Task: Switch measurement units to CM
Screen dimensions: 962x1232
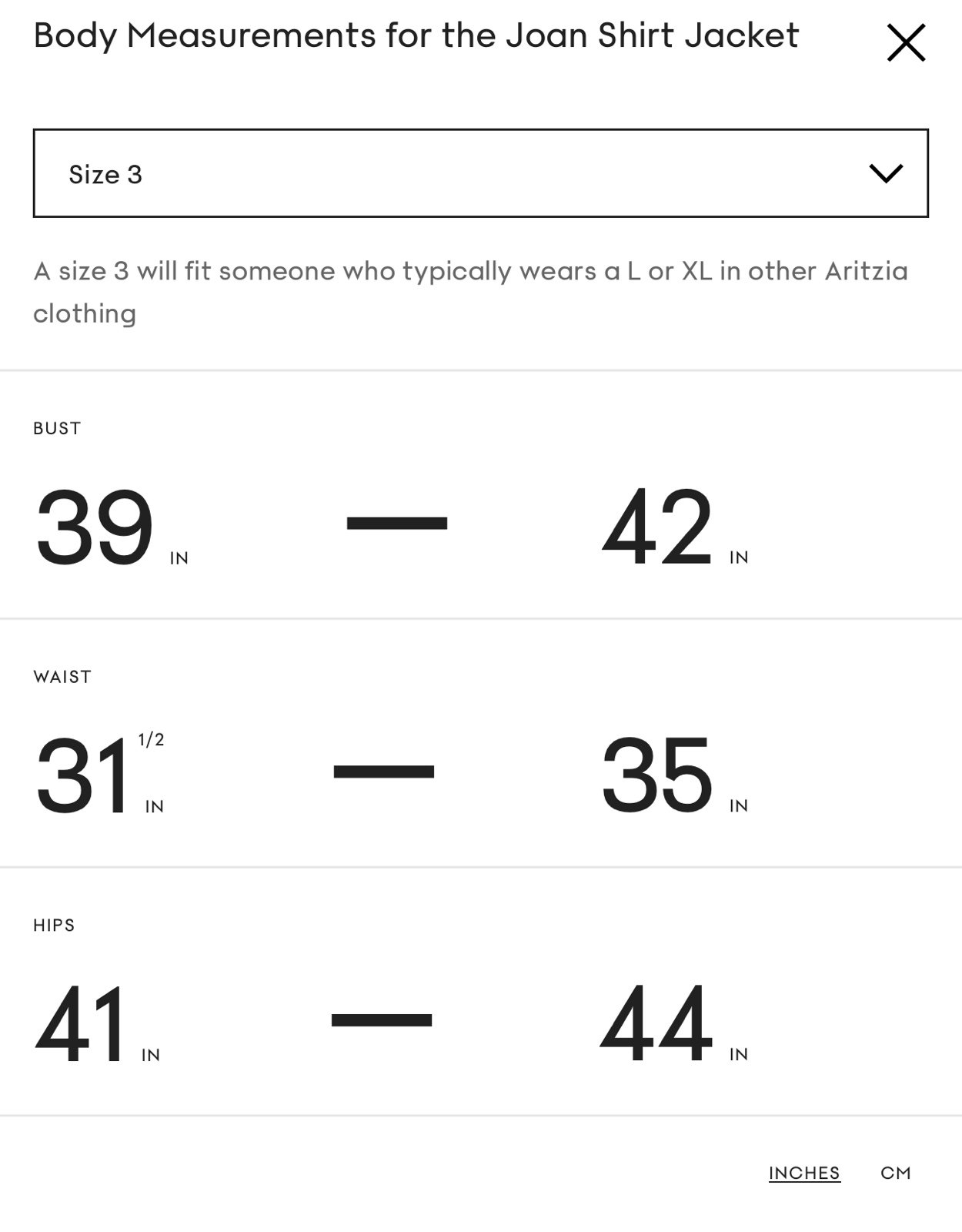Action: point(895,1173)
